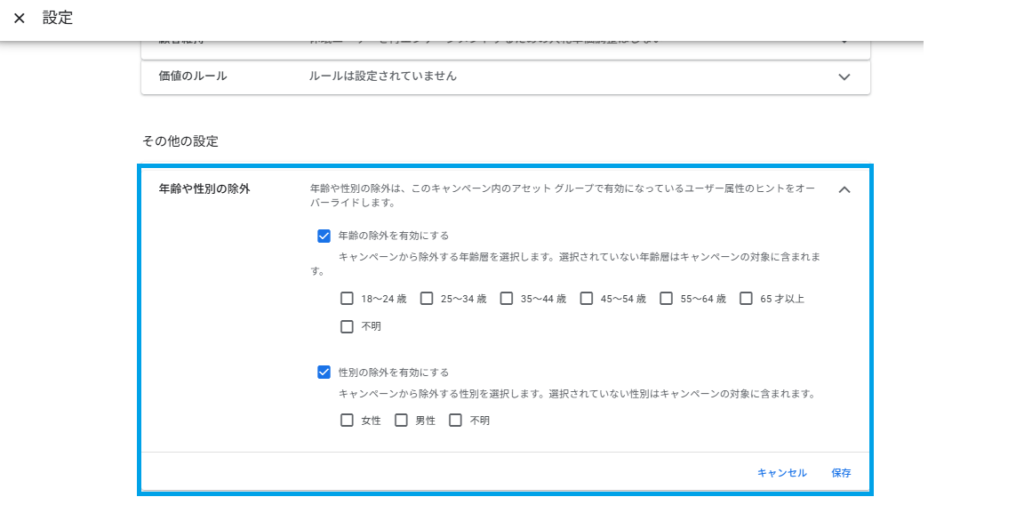Check the 35〜44 歳 age exclusion box
The image size is (1024, 529).
(507, 298)
